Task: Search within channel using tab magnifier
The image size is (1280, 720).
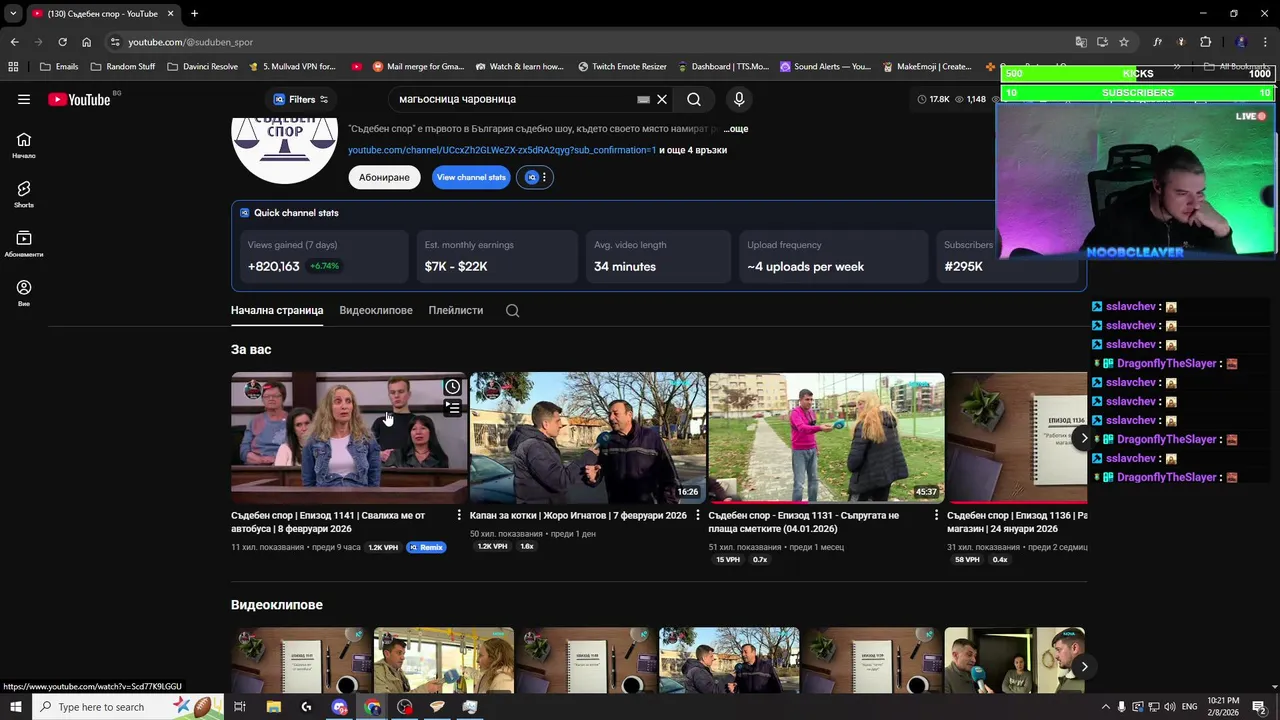Action: tap(512, 310)
